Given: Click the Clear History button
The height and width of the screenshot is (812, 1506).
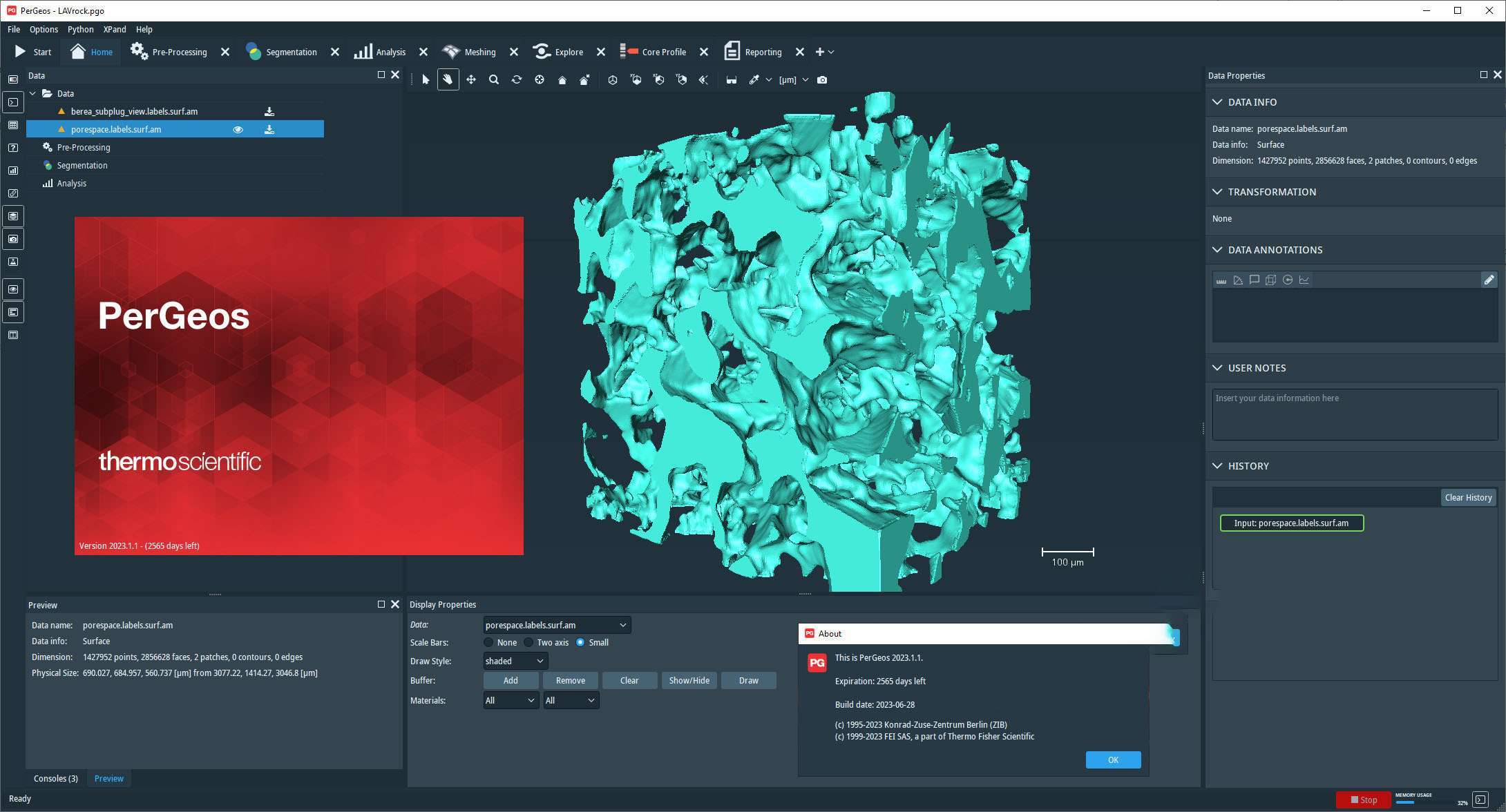Looking at the screenshot, I should 1467,498.
